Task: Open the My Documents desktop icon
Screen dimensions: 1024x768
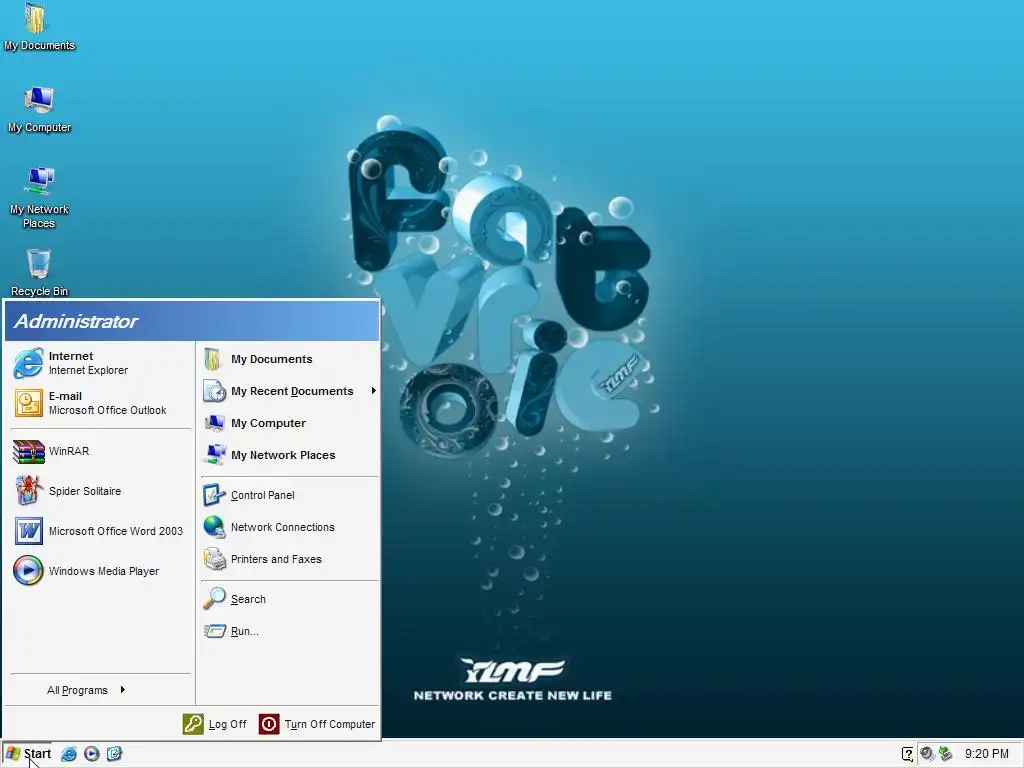Action: coord(39,27)
